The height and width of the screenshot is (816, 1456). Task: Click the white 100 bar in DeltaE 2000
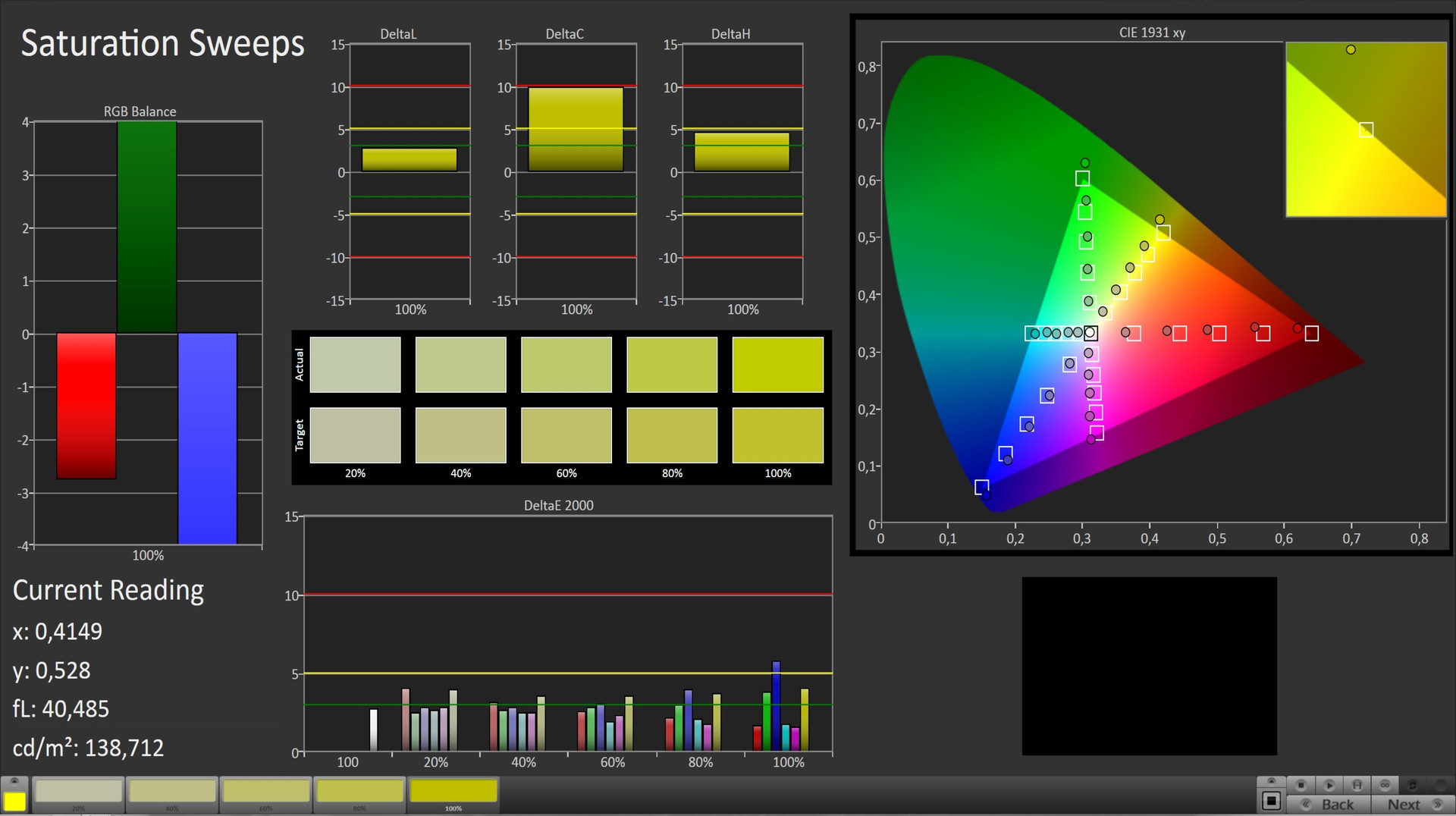[x=373, y=730]
